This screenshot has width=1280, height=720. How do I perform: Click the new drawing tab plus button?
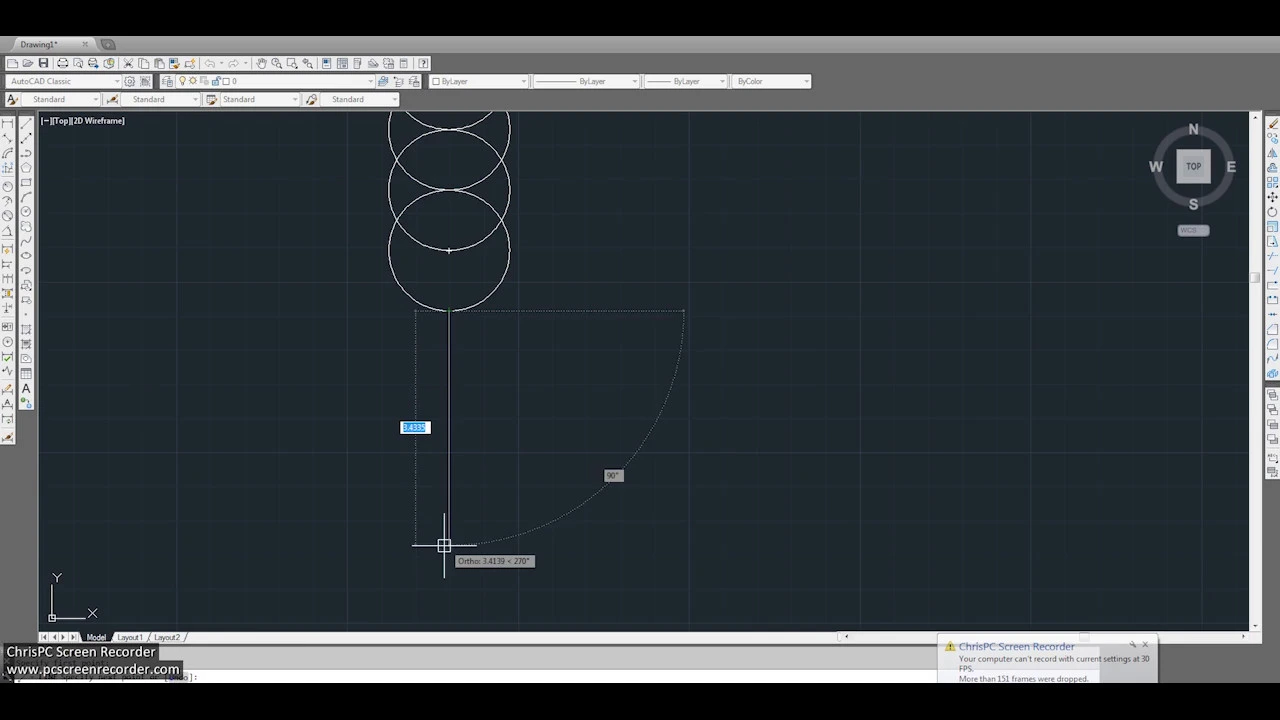click(108, 44)
